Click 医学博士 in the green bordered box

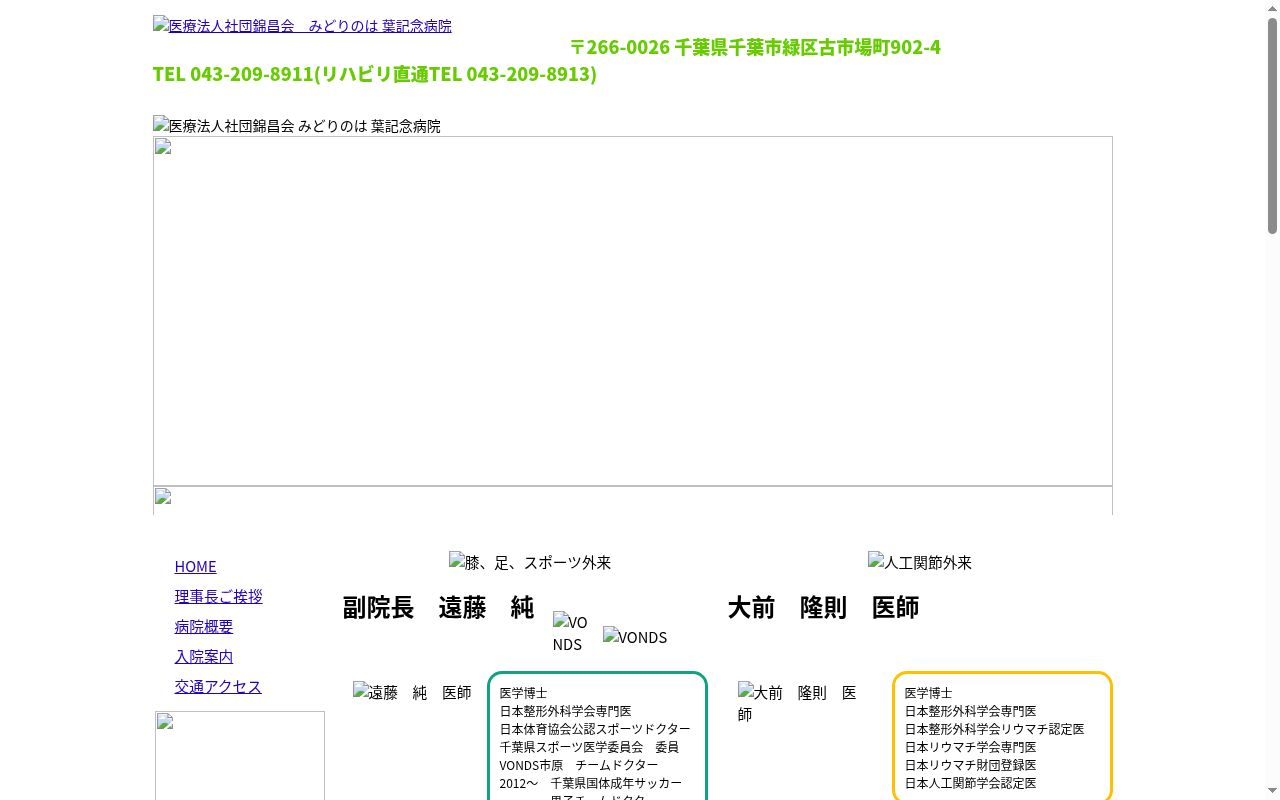click(524, 693)
